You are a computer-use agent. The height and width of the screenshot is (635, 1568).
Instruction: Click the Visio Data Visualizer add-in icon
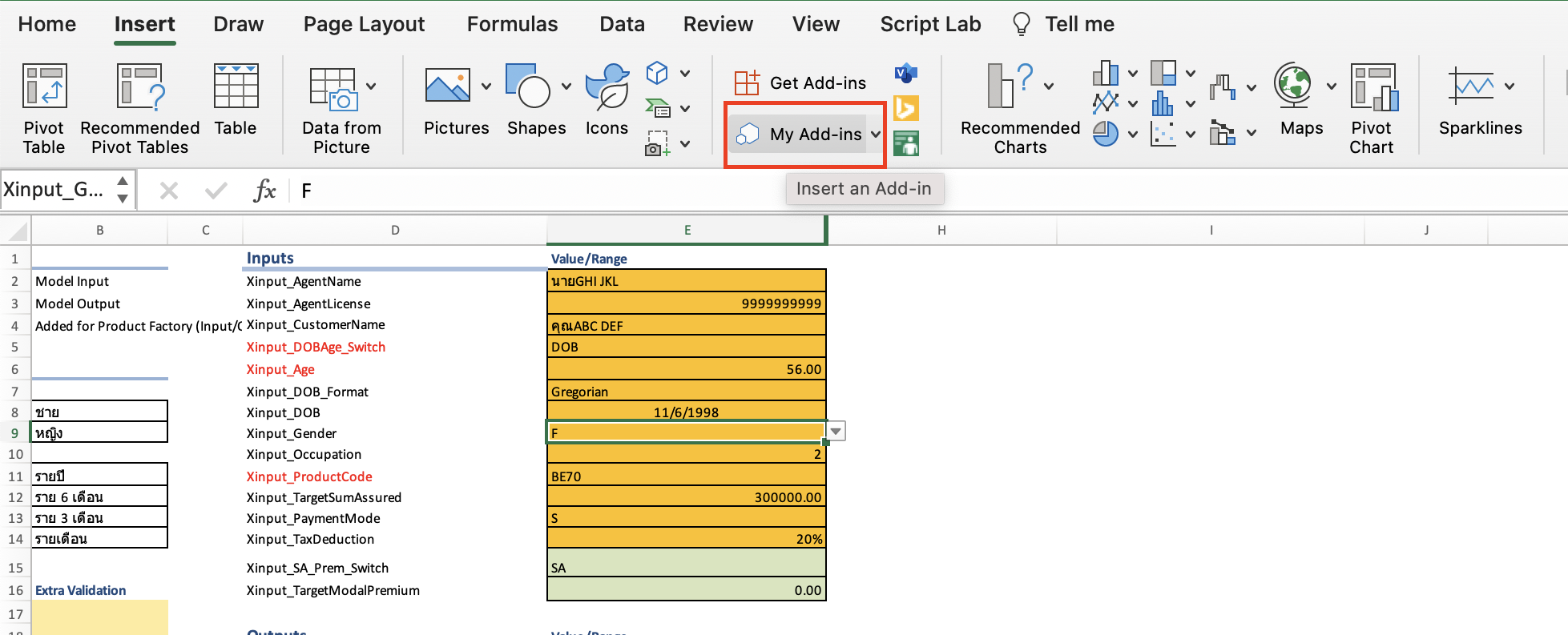[x=905, y=74]
